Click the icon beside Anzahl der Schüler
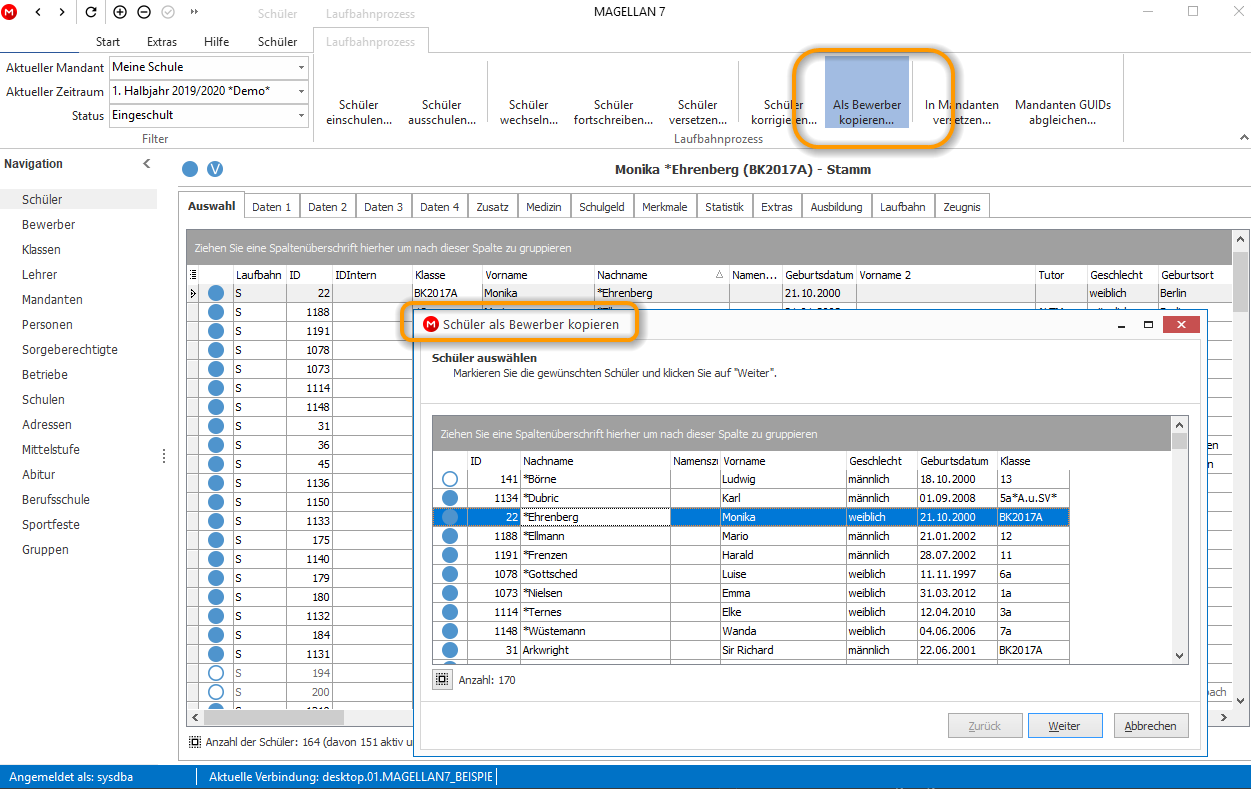The width and height of the screenshot is (1251, 789). 194,742
